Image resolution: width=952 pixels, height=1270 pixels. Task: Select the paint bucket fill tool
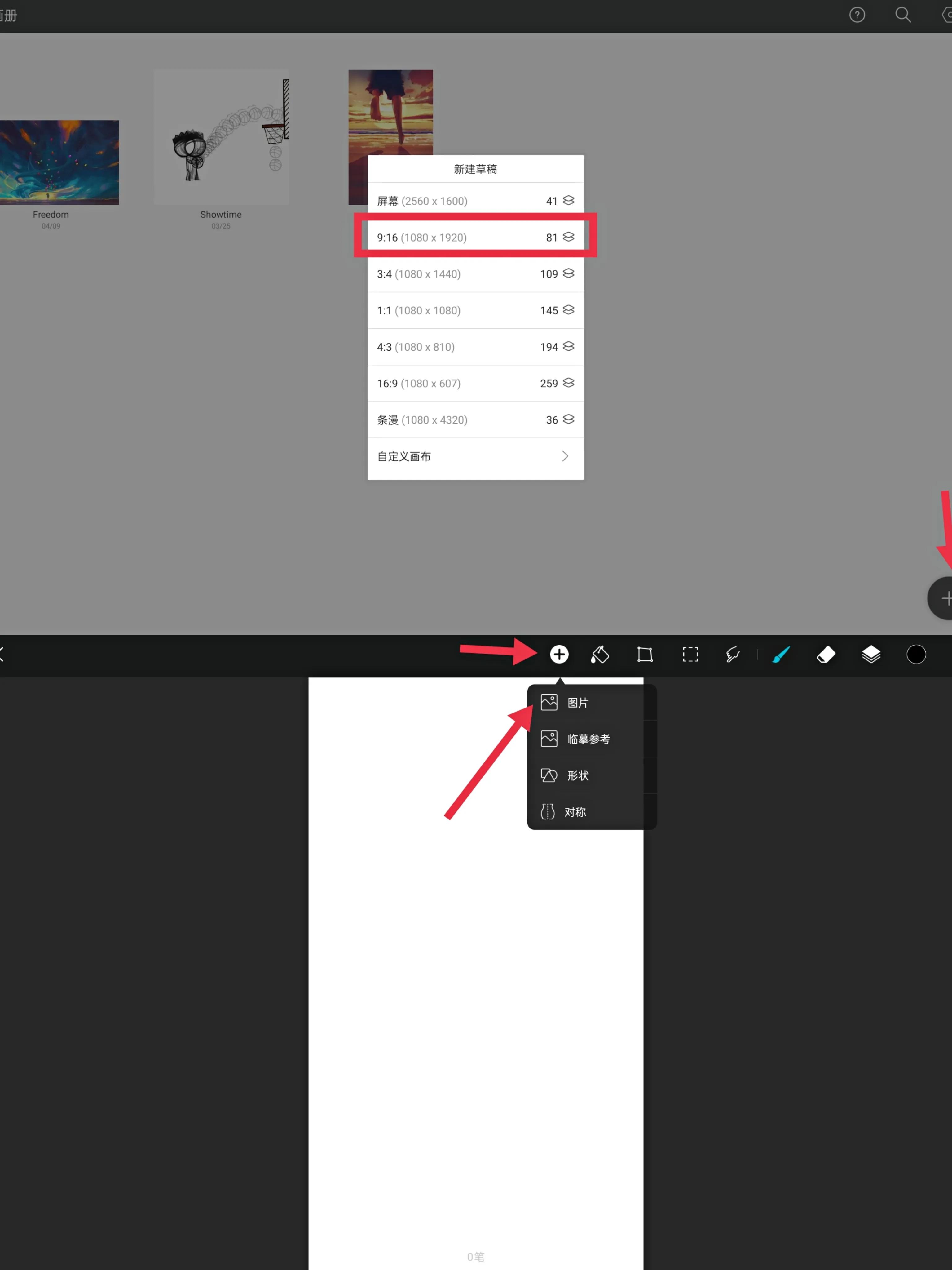(x=600, y=655)
